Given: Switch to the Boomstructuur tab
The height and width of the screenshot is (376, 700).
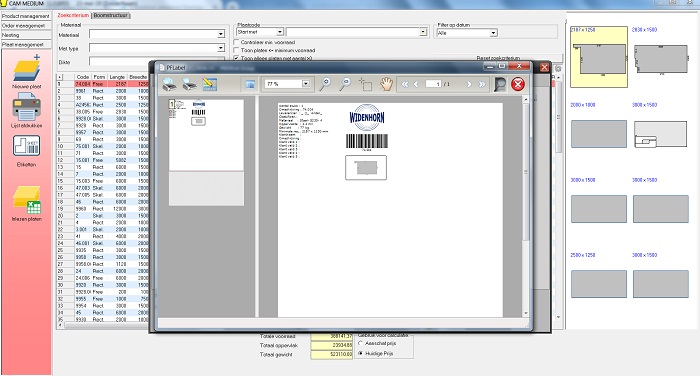Looking at the screenshot, I should [111, 15].
